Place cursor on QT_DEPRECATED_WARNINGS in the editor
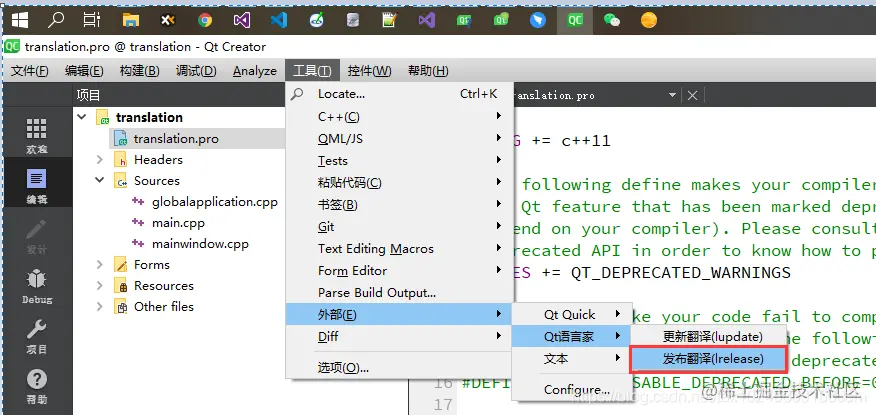This screenshot has width=876, height=415. tap(680, 273)
